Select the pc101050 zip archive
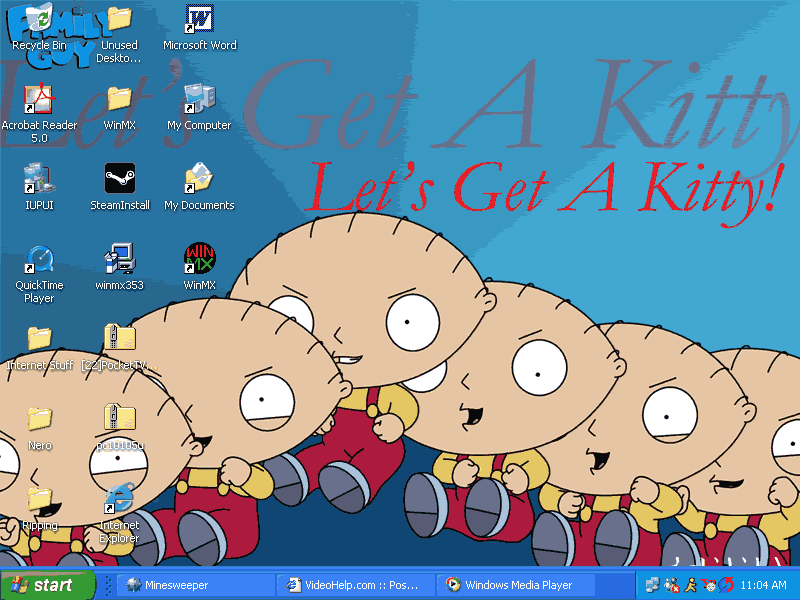 tap(120, 428)
